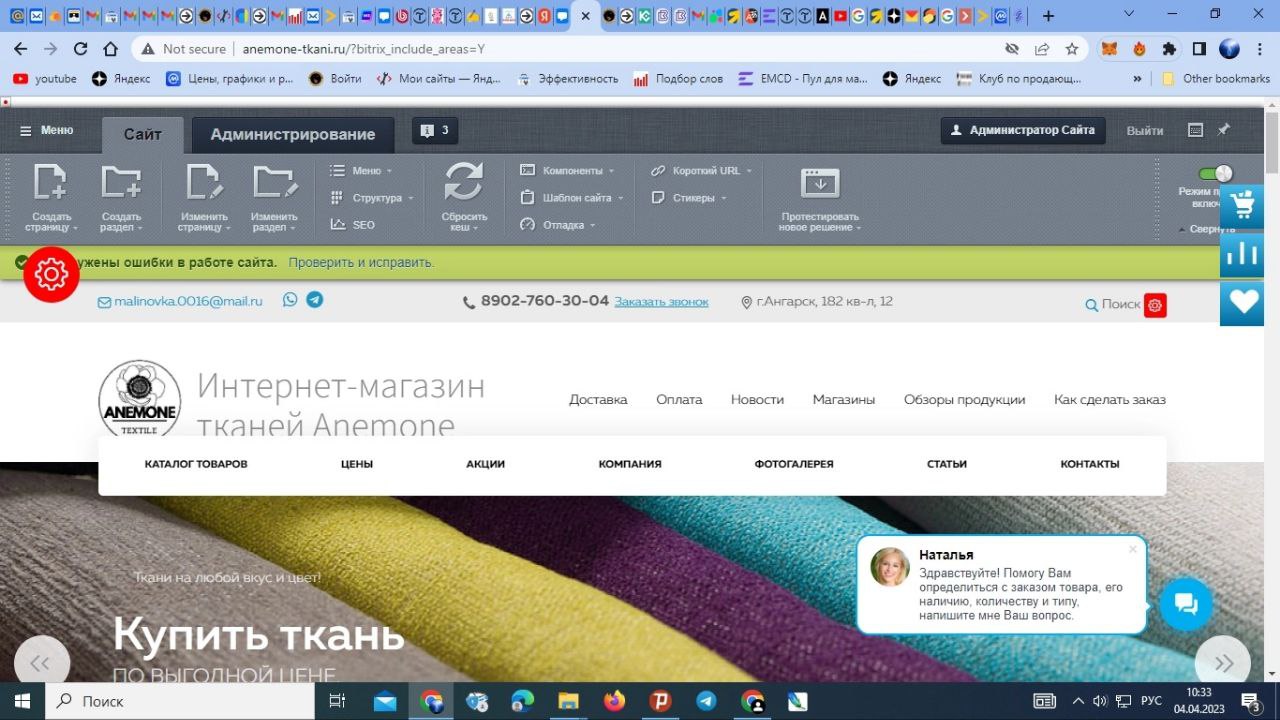The image size is (1280, 720).
Task: Open WhatsApp contact icon in header
Action: point(290,299)
